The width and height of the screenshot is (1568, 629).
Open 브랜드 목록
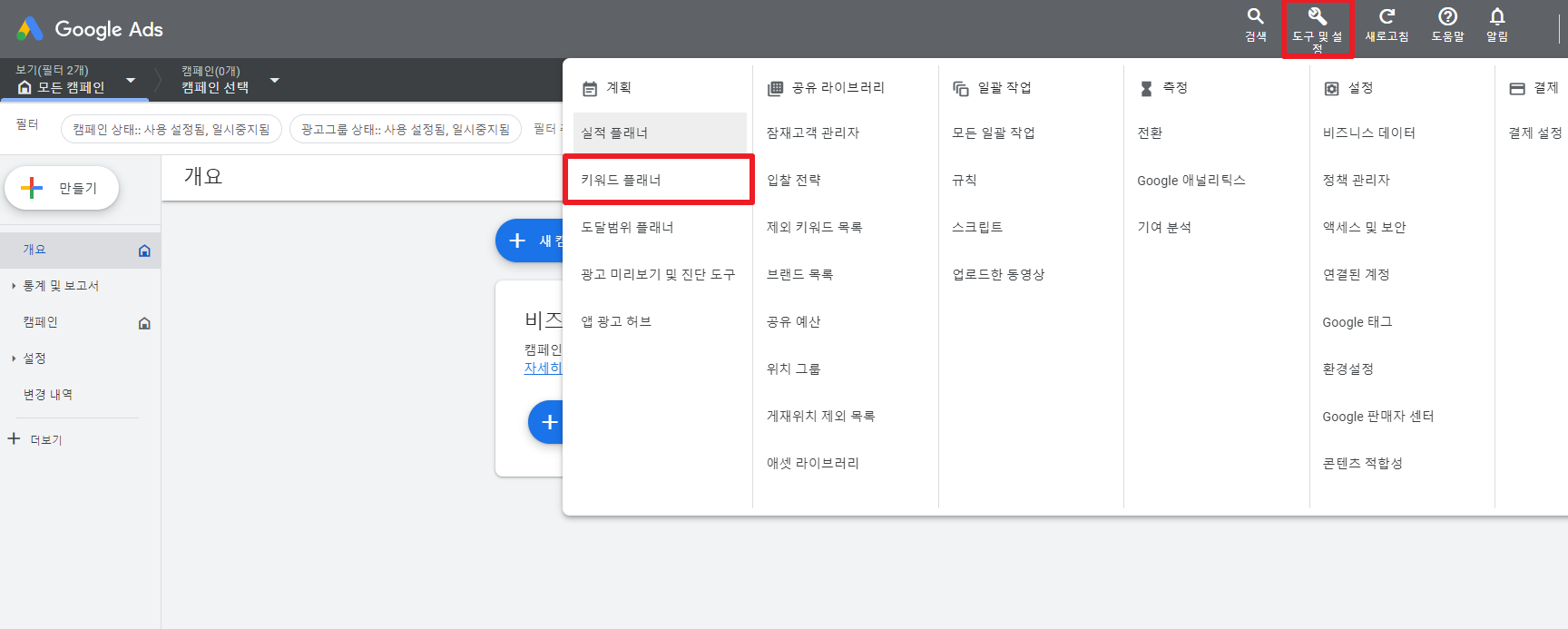[x=800, y=274]
